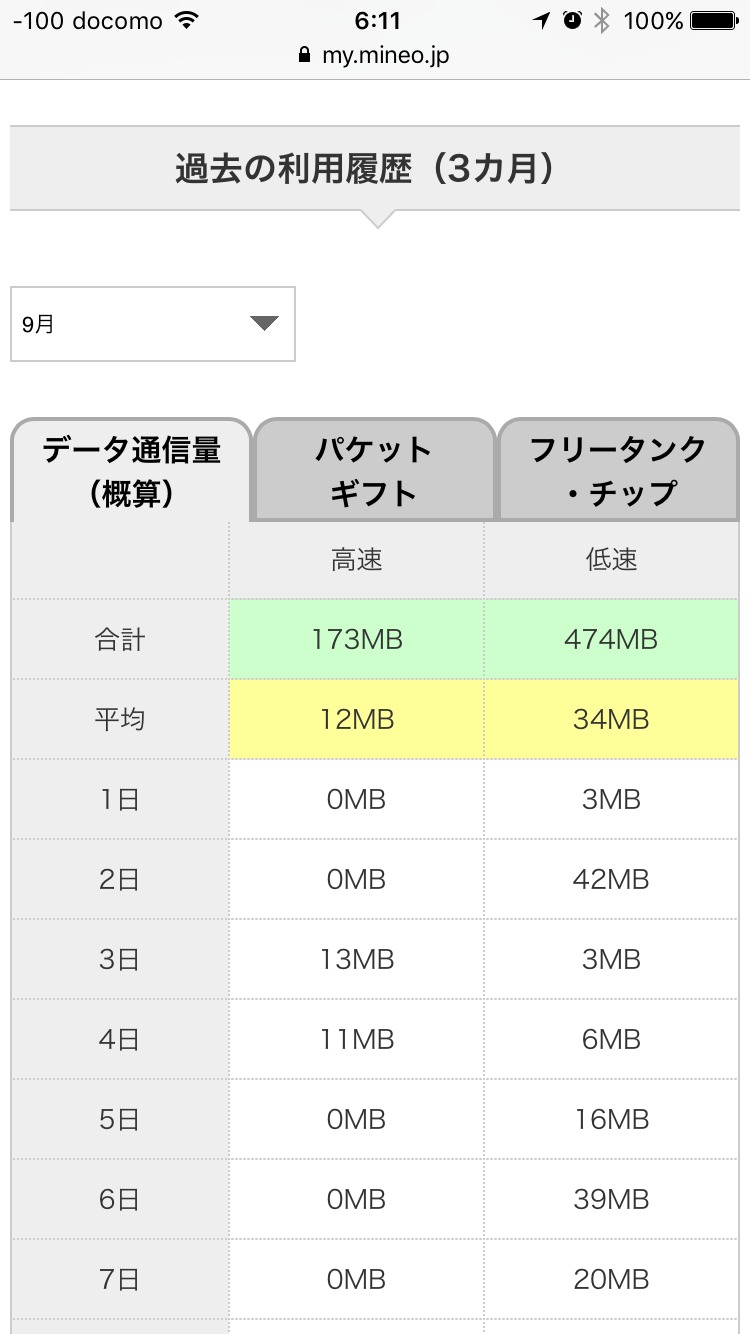Tap the Bluetooth icon in status bar
Image resolution: width=750 pixels, height=1334 pixels.
(x=601, y=21)
